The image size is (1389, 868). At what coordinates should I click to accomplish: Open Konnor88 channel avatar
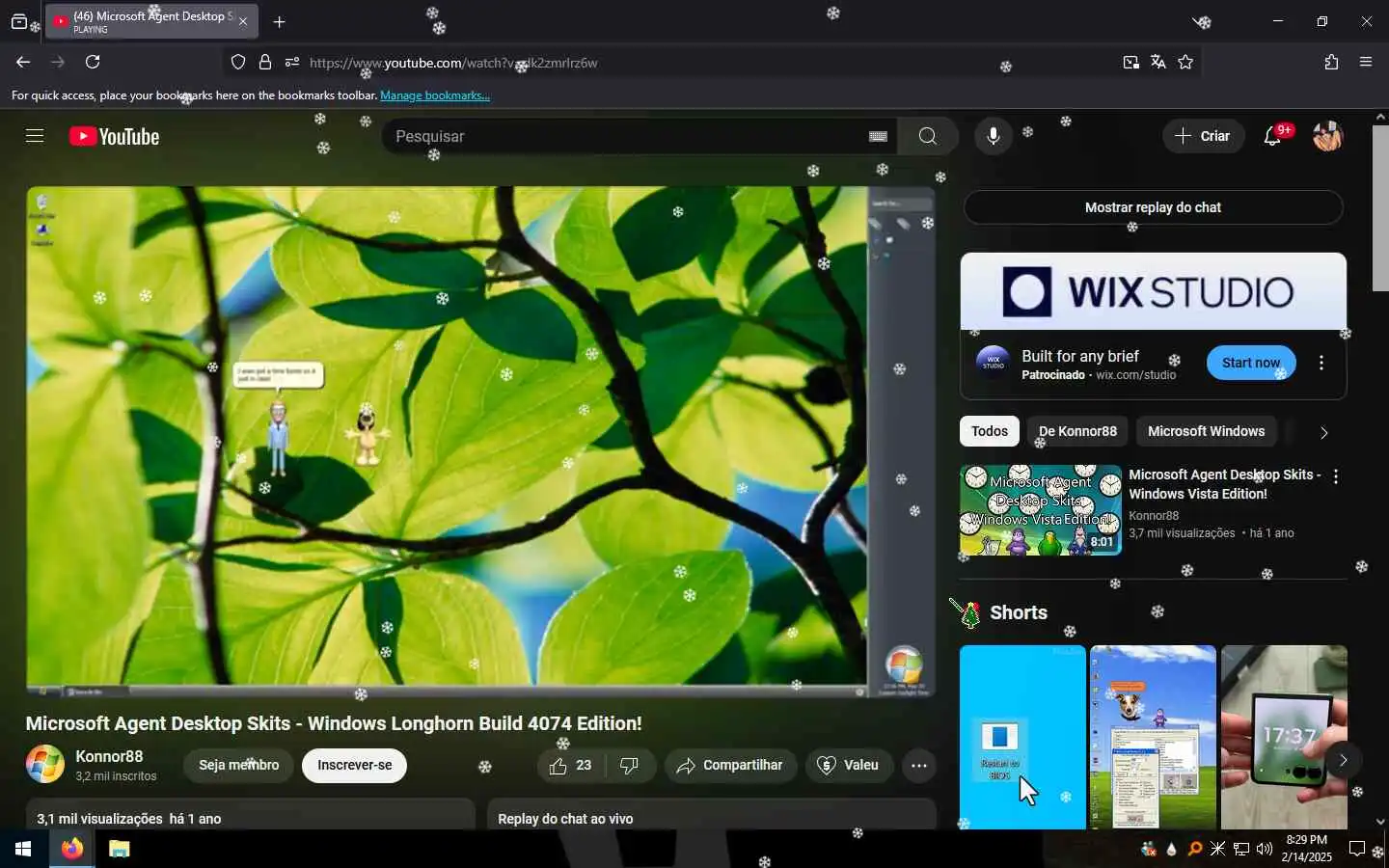(45, 765)
